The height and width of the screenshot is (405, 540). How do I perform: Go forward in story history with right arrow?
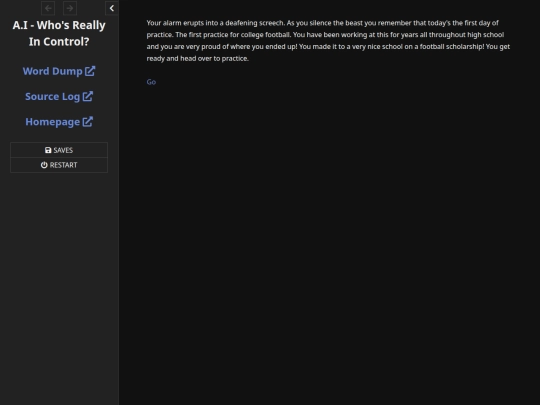(70, 8)
